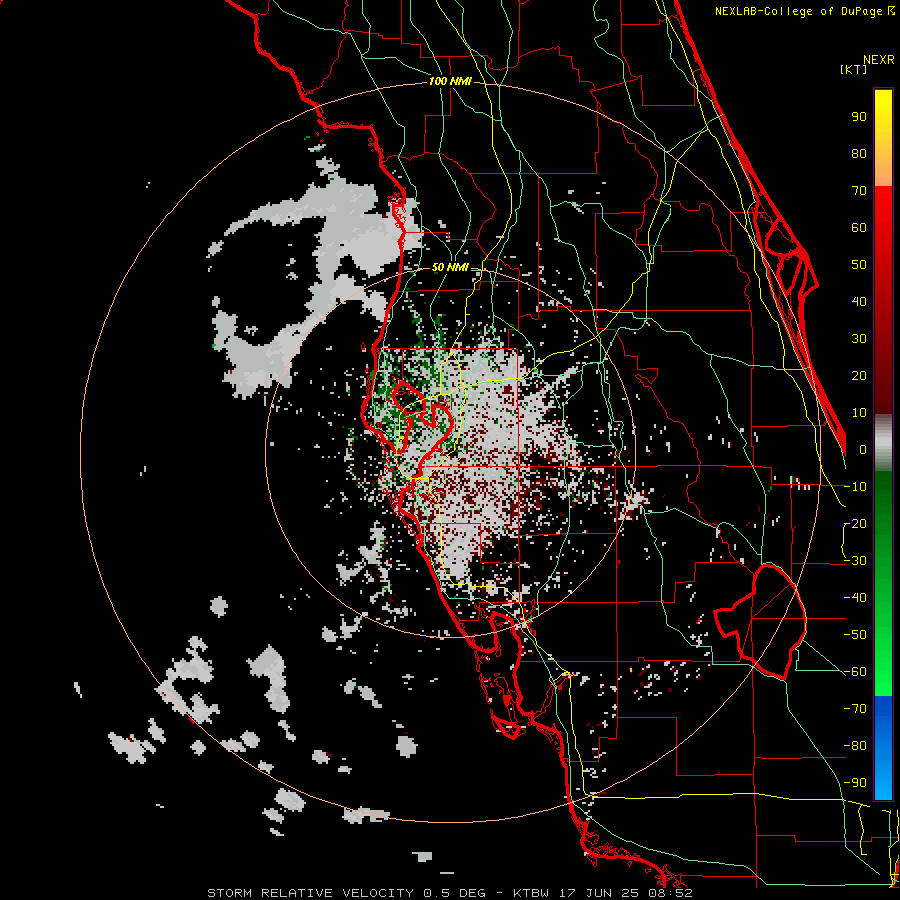Click the [KT] units label
The height and width of the screenshot is (900, 900).
[854, 69]
